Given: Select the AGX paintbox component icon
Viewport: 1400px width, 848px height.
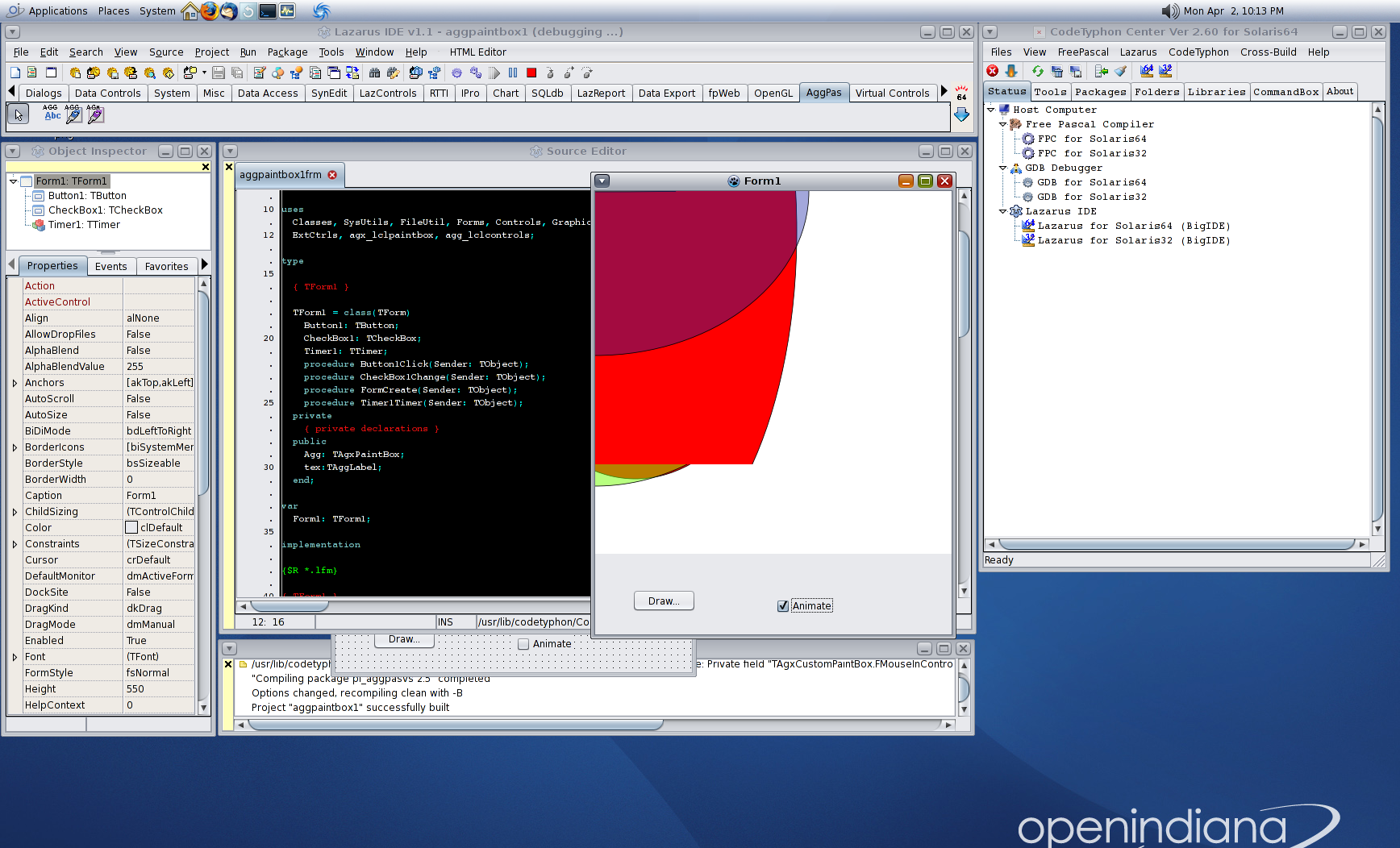Looking at the screenshot, I should [x=95, y=114].
